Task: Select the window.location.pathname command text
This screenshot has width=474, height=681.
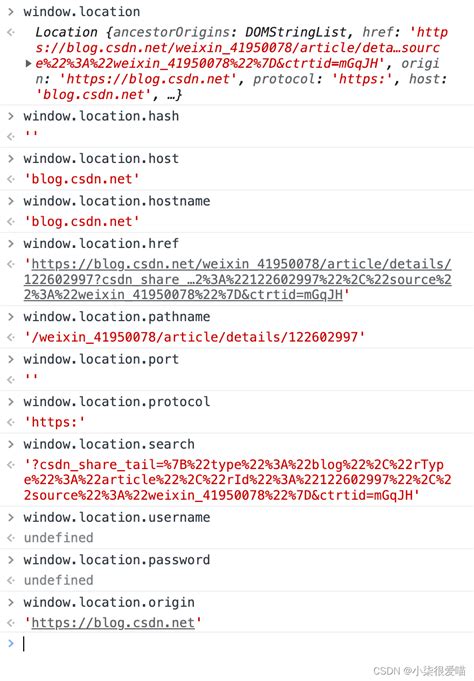Action: click(117, 317)
